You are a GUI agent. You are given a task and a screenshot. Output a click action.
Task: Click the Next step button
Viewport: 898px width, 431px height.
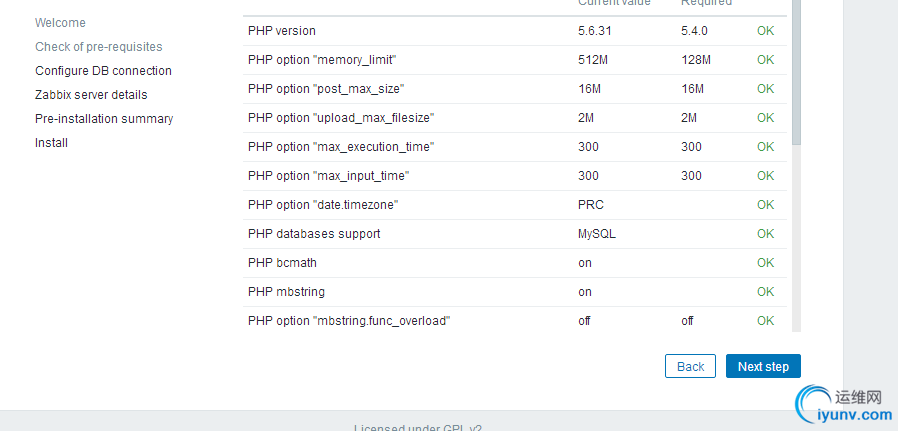coord(763,366)
